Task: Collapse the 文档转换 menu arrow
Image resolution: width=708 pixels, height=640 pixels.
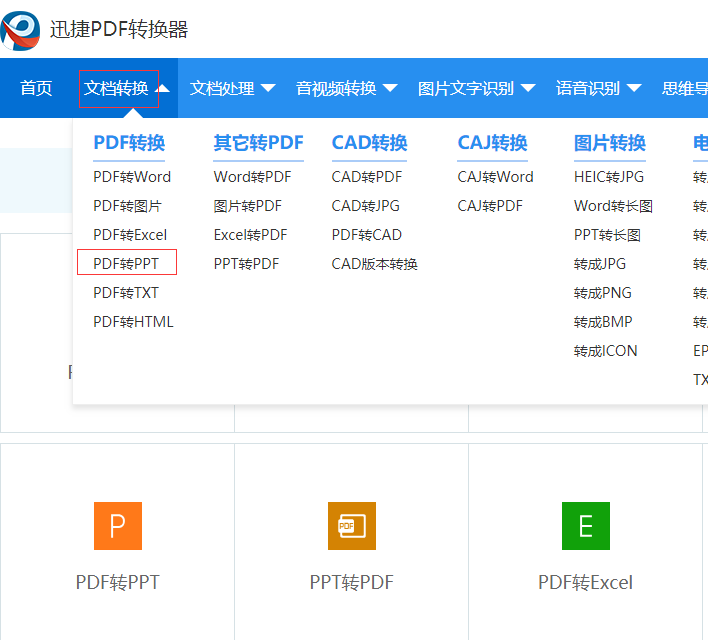Action: 162,89
